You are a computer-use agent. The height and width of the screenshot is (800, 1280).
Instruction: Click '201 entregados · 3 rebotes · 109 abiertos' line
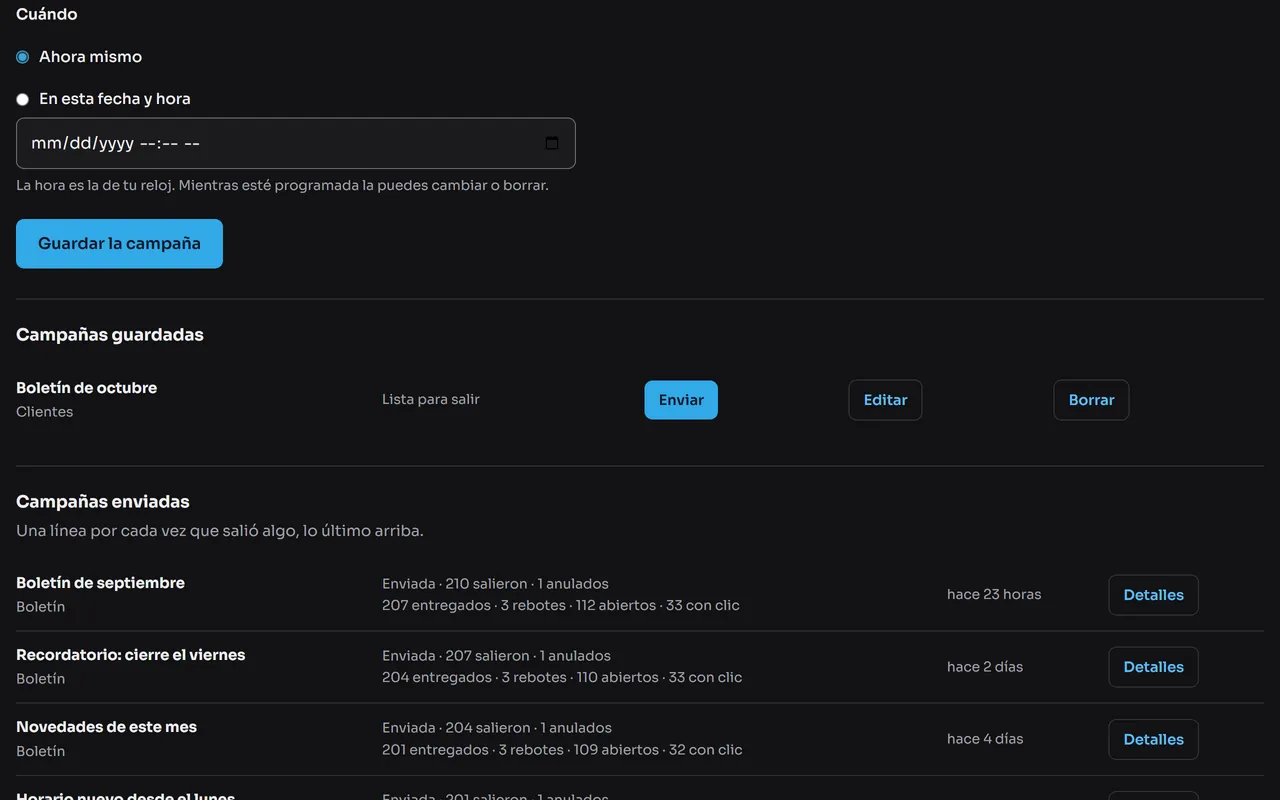coord(562,749)
